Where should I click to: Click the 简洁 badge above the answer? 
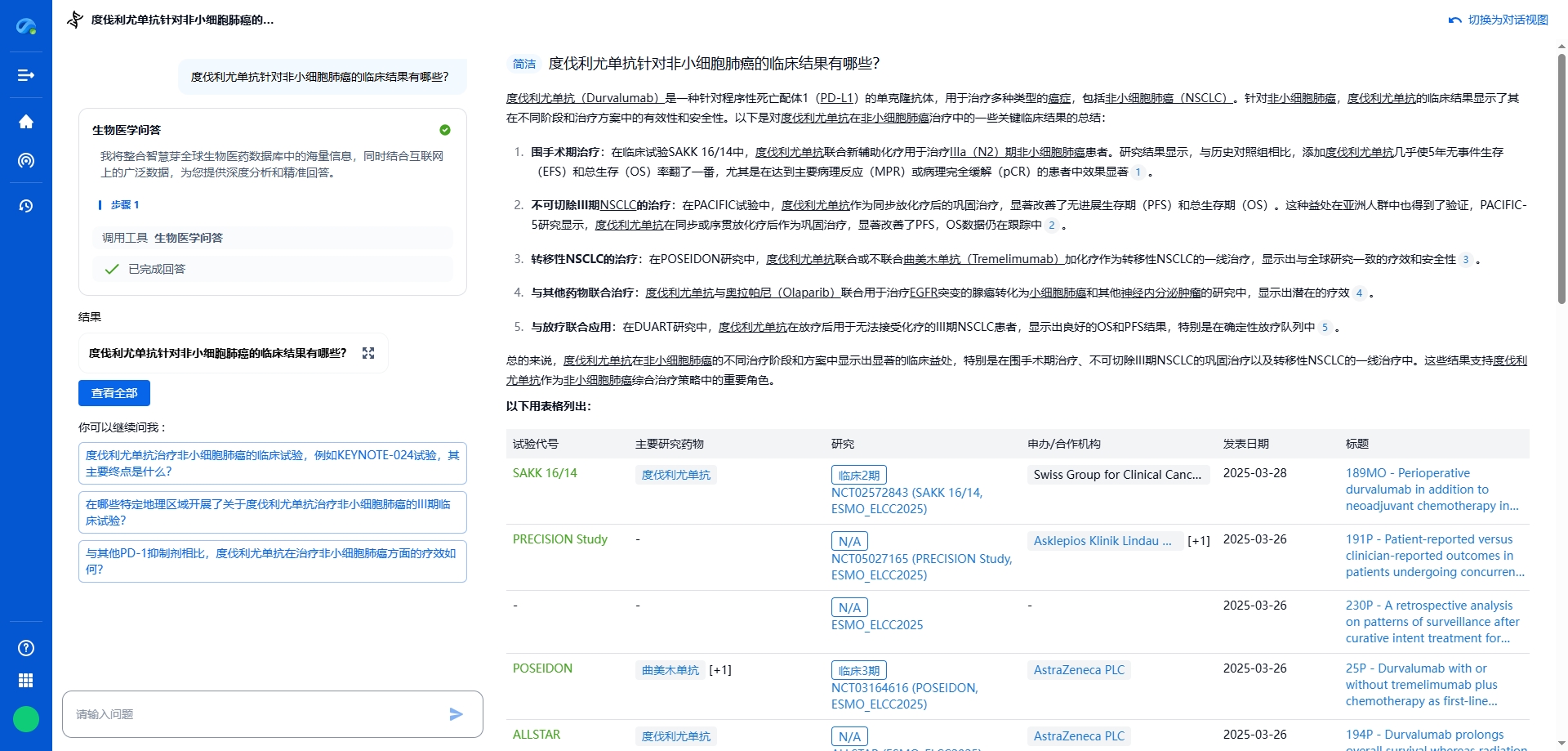[523, 63]
